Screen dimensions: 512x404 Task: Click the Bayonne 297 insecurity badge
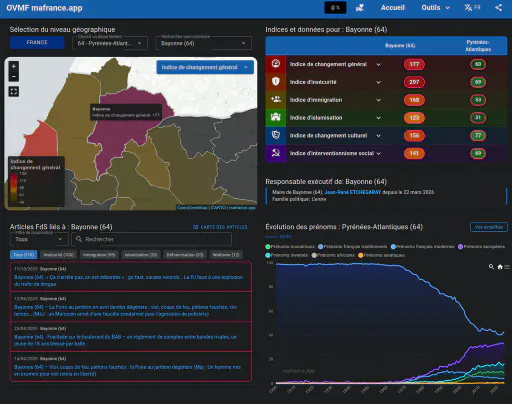pyautogui.click(x=414, y=82)
